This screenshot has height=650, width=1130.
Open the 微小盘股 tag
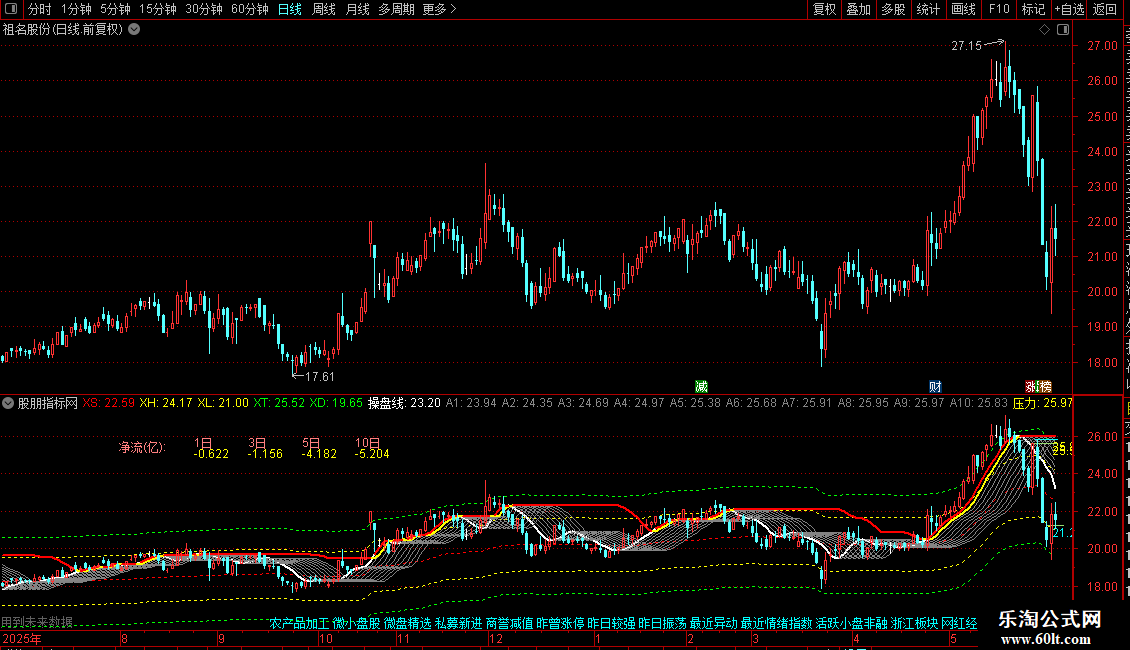coord(356,623)
